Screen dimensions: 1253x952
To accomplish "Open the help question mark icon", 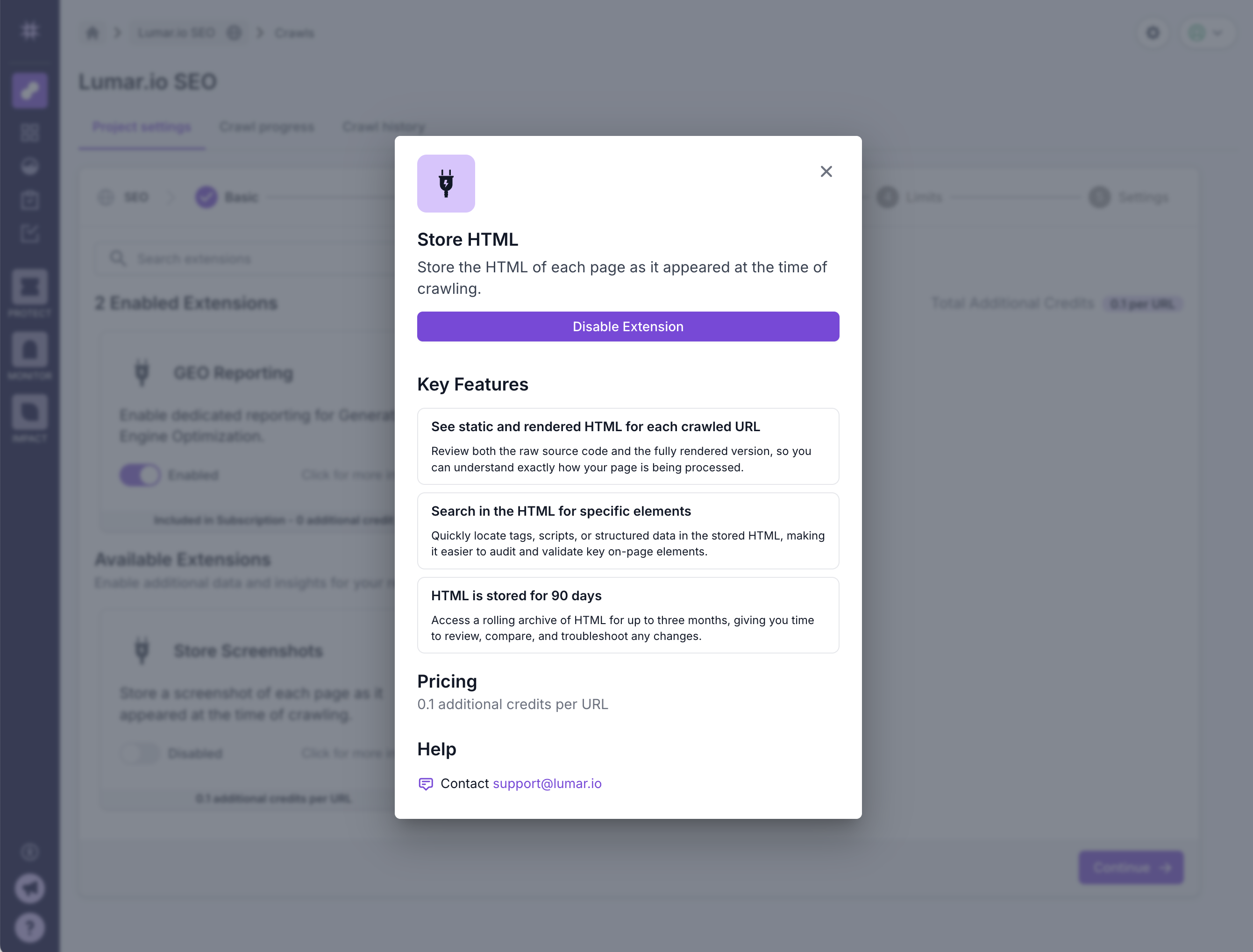I will pos(29,928).
